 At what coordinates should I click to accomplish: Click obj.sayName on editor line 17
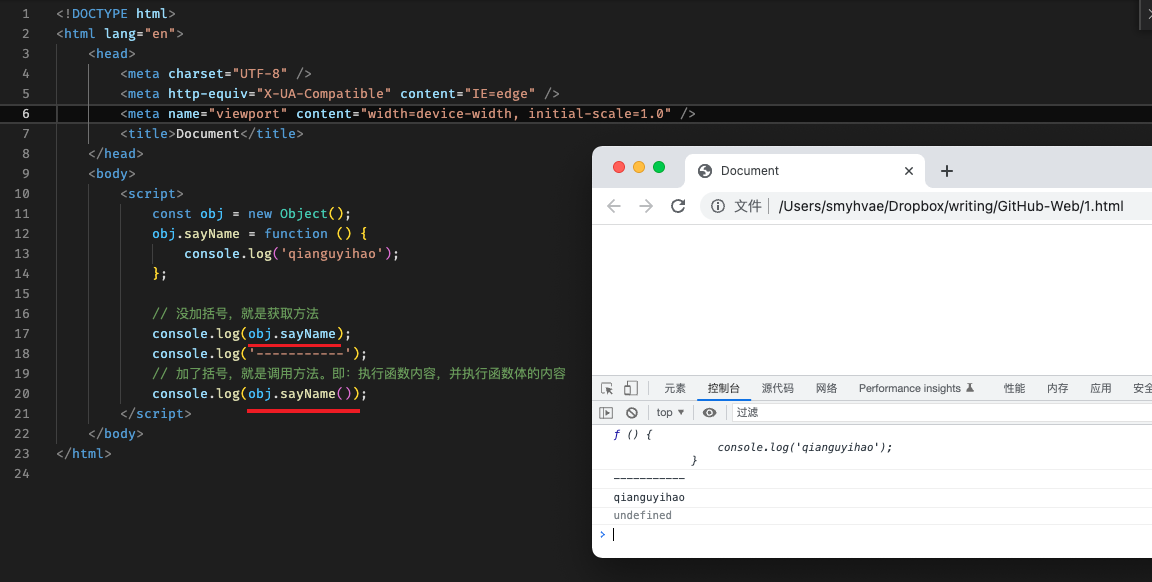292,333
